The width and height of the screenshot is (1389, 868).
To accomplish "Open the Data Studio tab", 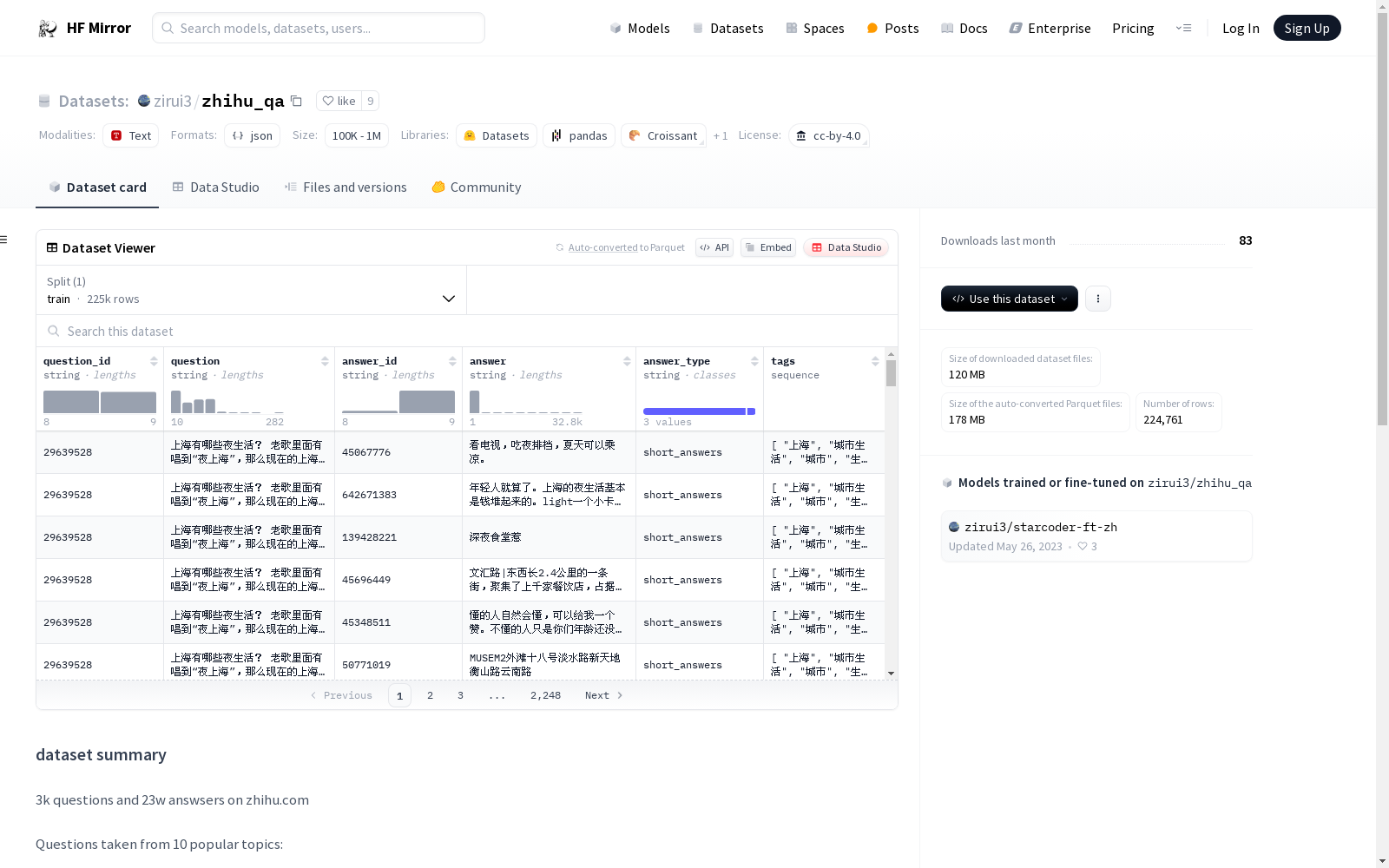I will click(x=215, y=187).
